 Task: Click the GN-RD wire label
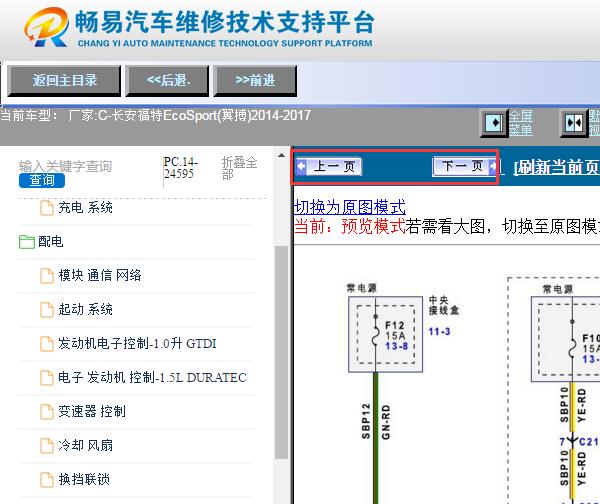[x=386, y=422]
